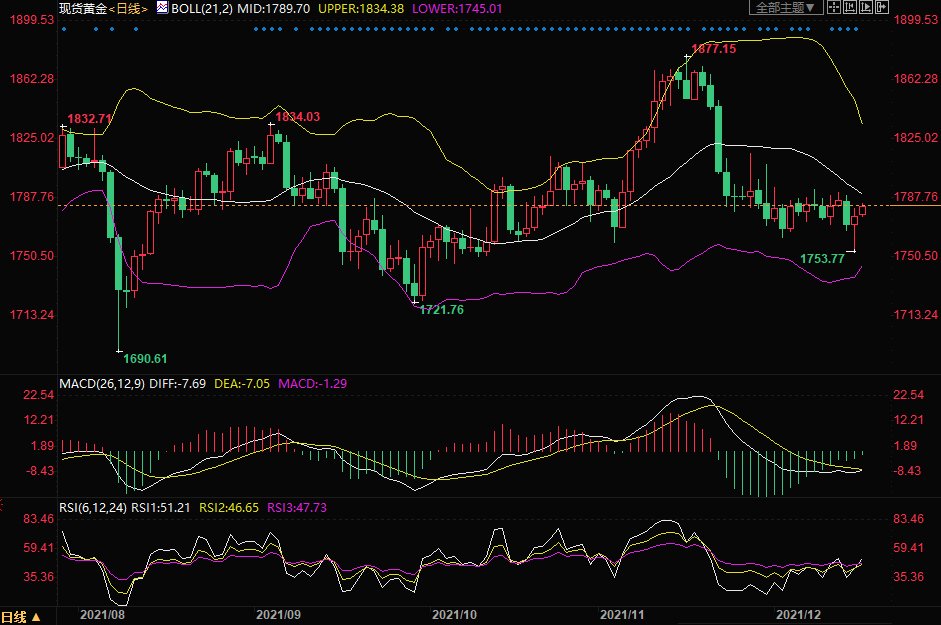
Task: Click the 现货黄金 instrument title
Action: (x=81, y=8)
